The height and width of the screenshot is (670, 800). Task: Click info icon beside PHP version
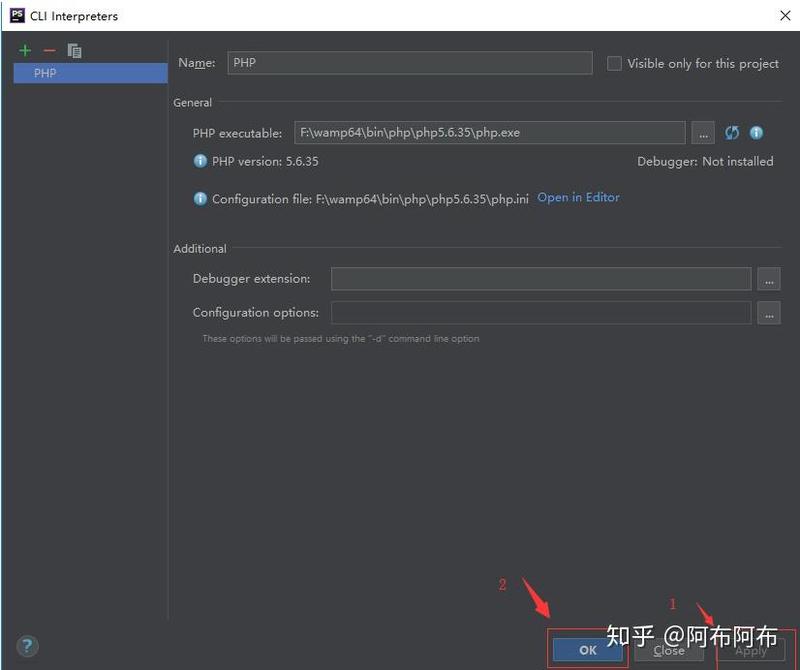[x=200, y=161]
